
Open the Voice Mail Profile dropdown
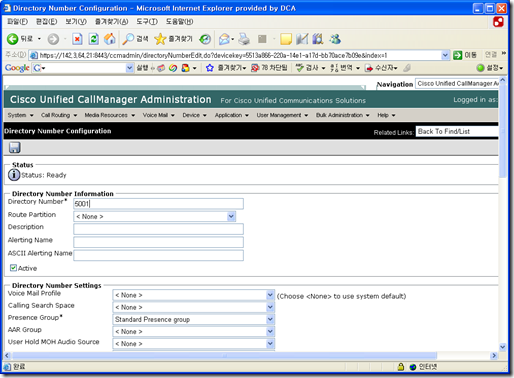[194, 295]
